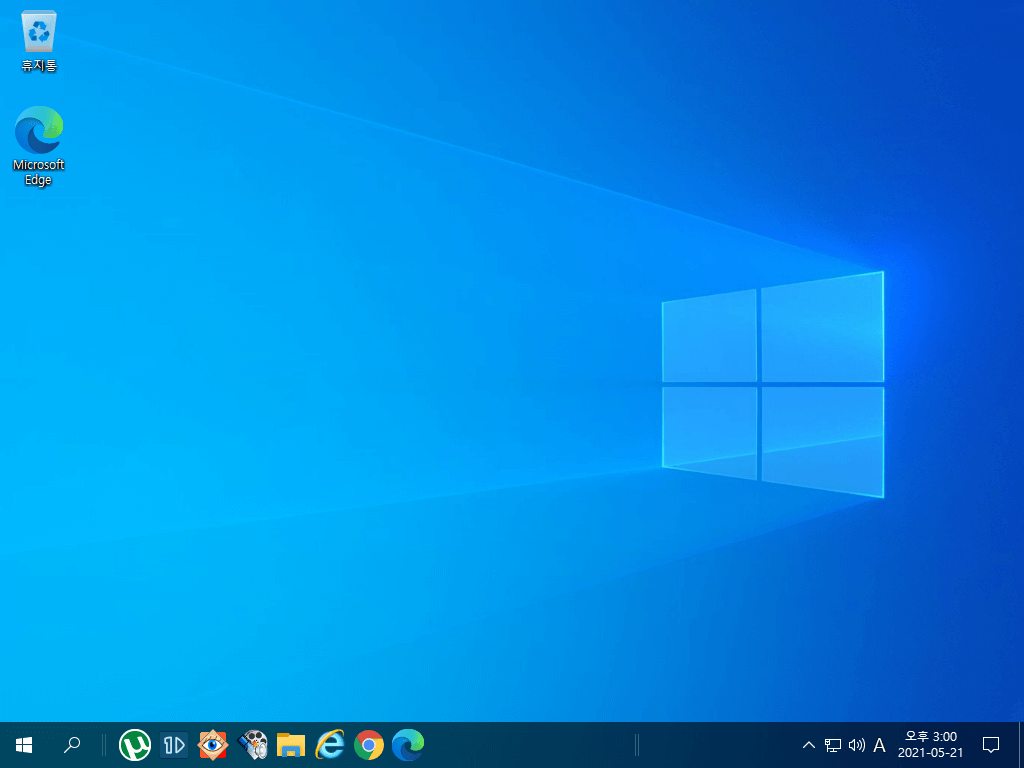Open the film reel media app icon
The image size is (1024, 768).
click(x=252, y=744)
